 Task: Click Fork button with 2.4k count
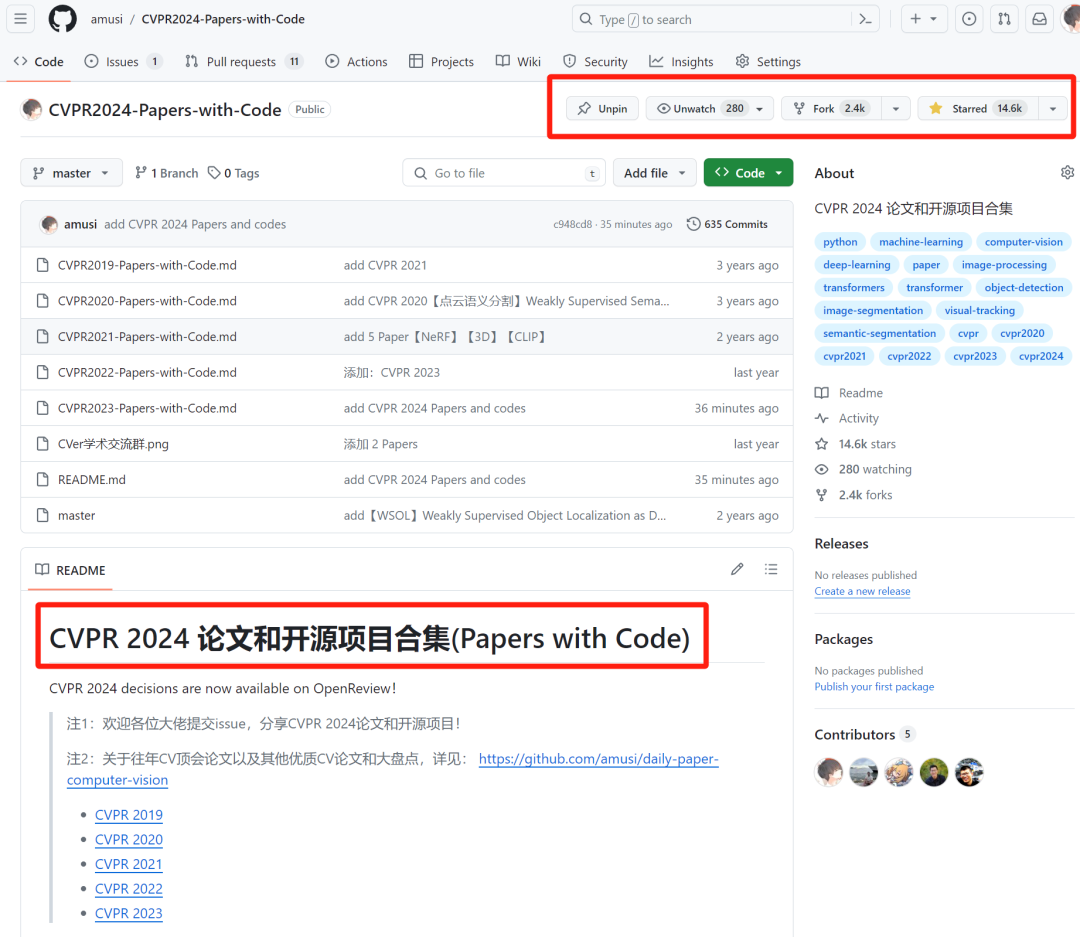(x=831, y=108)
